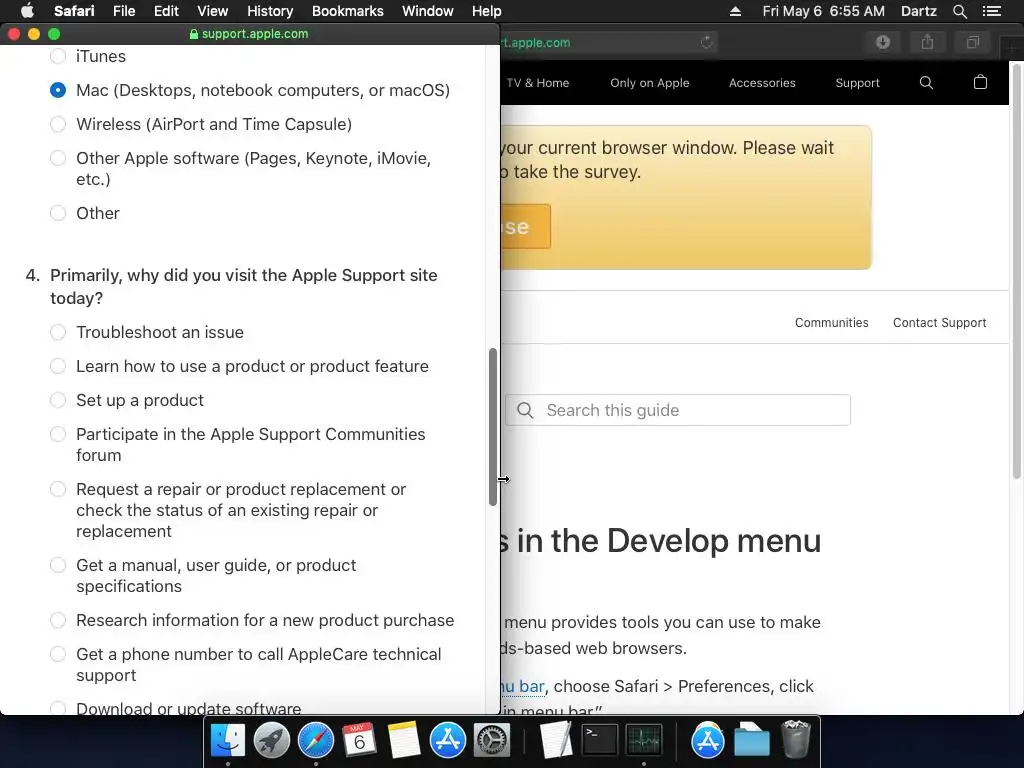Viewport: 1024px width, 768px height.
Task: Click the Dartz user name in menu bar
Action: [918, 11]
